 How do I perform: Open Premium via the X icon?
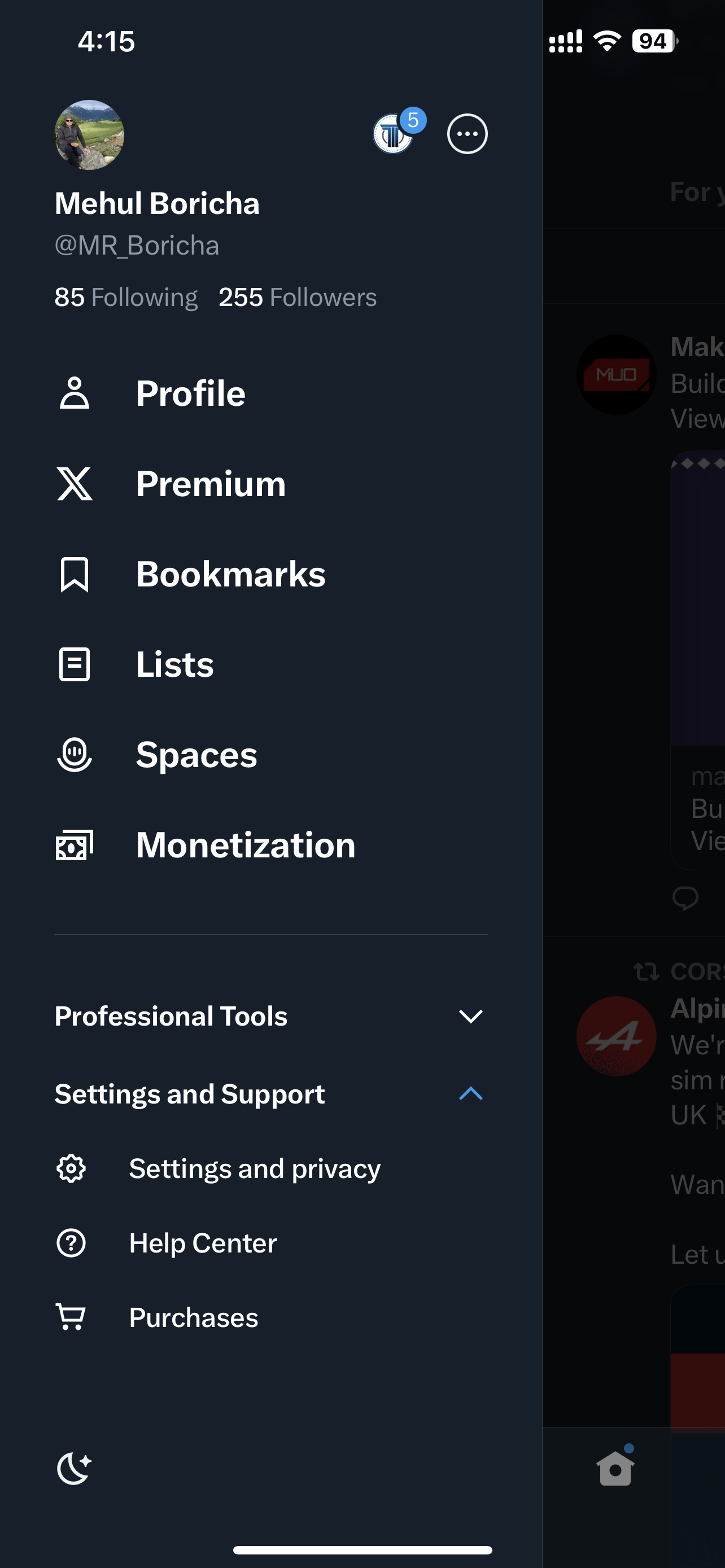tap(75, 483)
